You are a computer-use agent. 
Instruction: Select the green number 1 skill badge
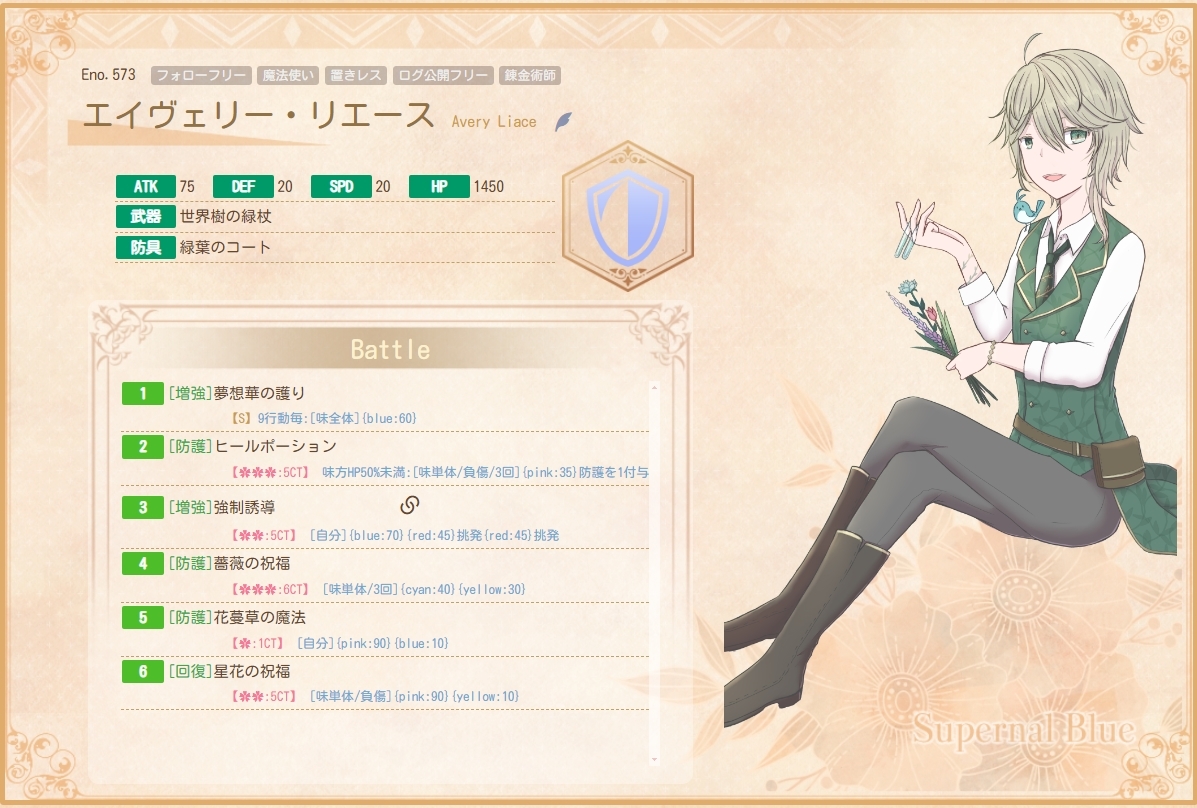[x=143, y=393]
